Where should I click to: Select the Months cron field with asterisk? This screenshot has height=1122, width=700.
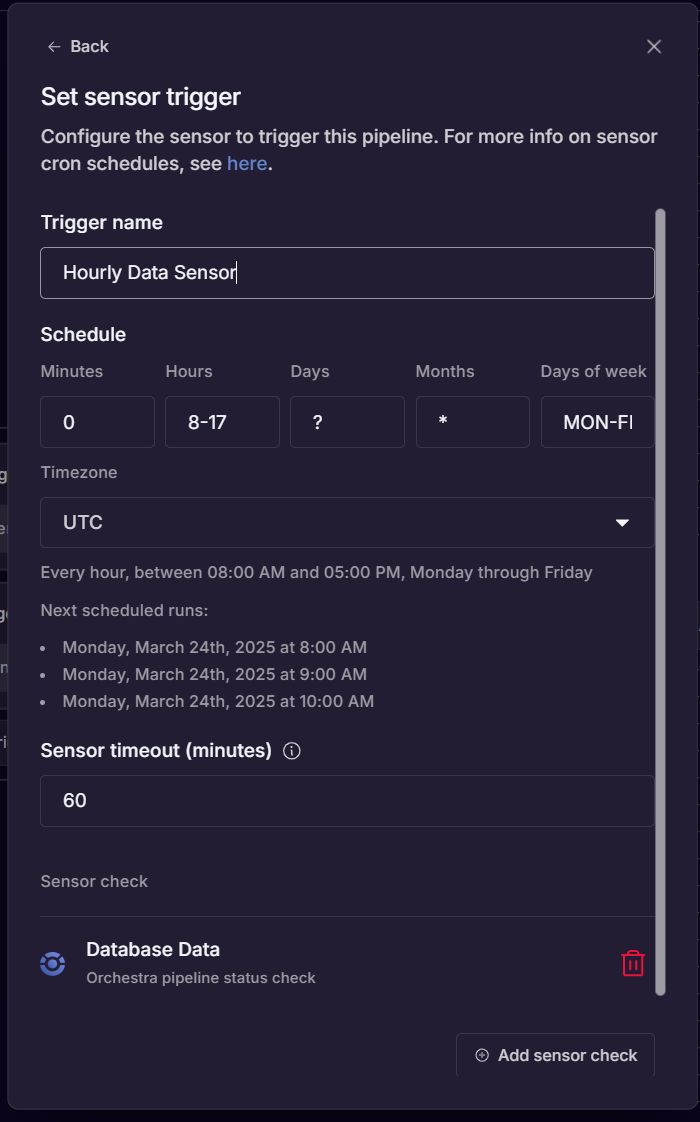(x=472, y=422)
